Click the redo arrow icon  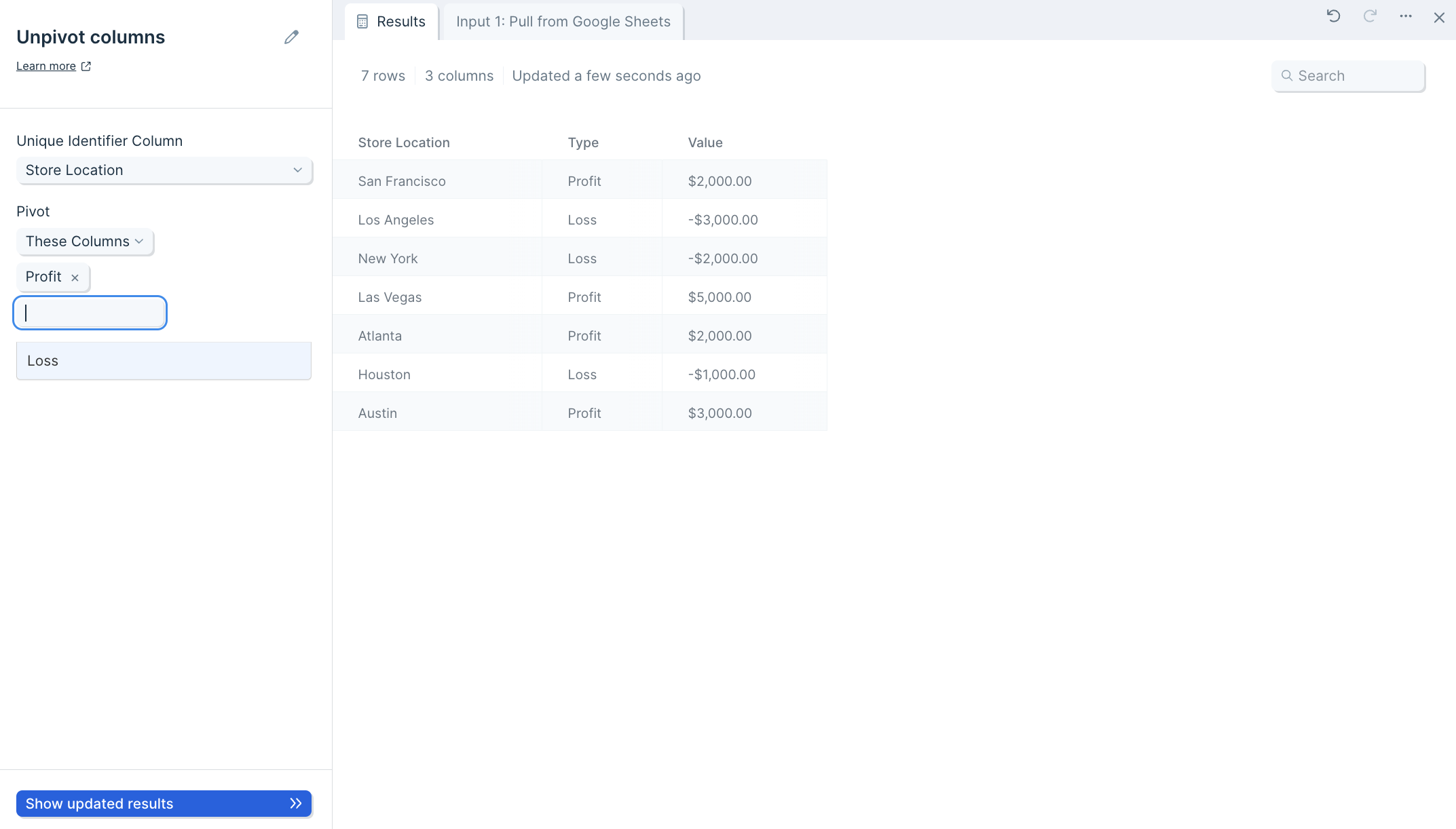(1370, 16)
